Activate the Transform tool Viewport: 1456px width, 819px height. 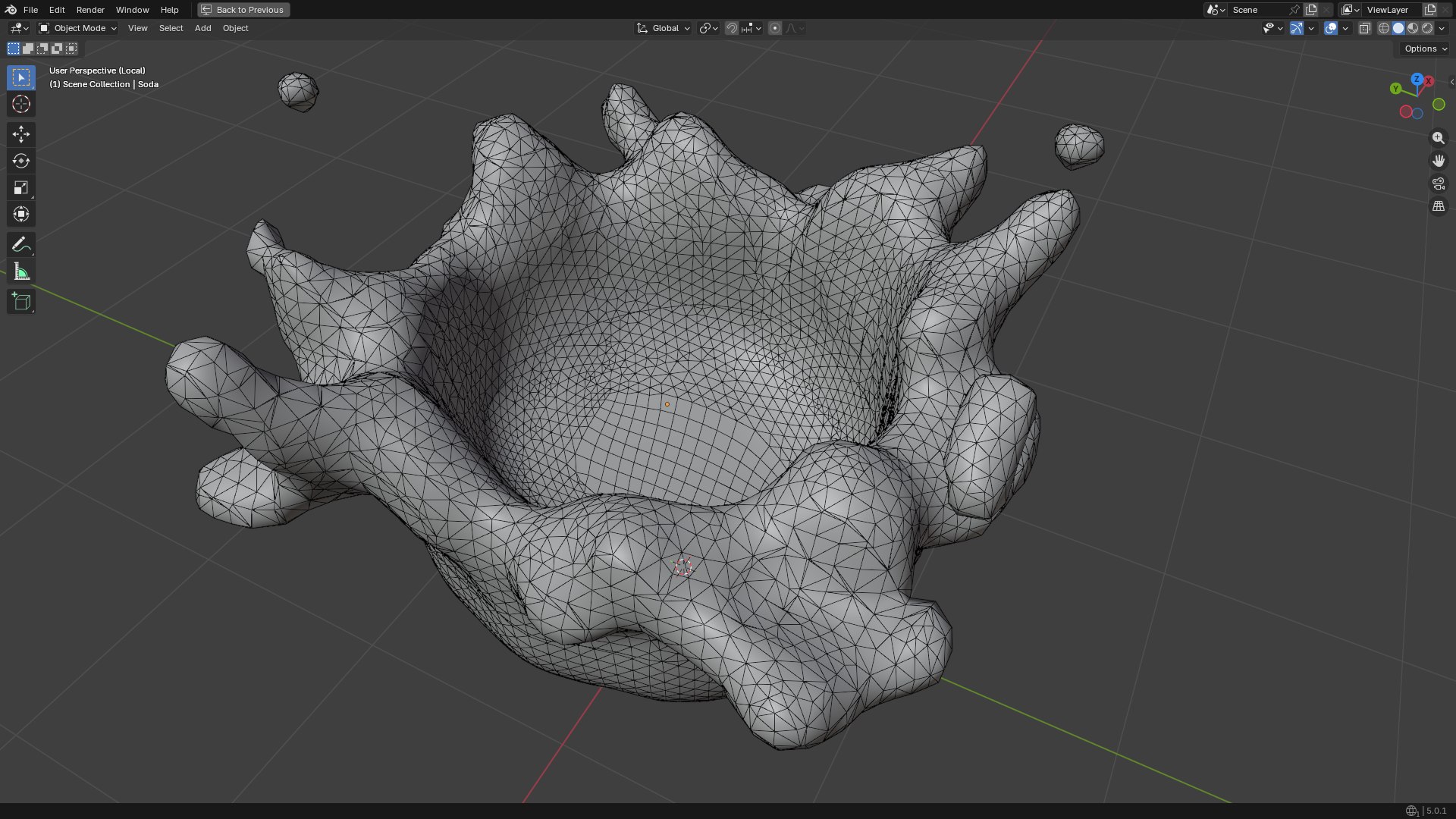pyautogui.click(x=21, y=214)
